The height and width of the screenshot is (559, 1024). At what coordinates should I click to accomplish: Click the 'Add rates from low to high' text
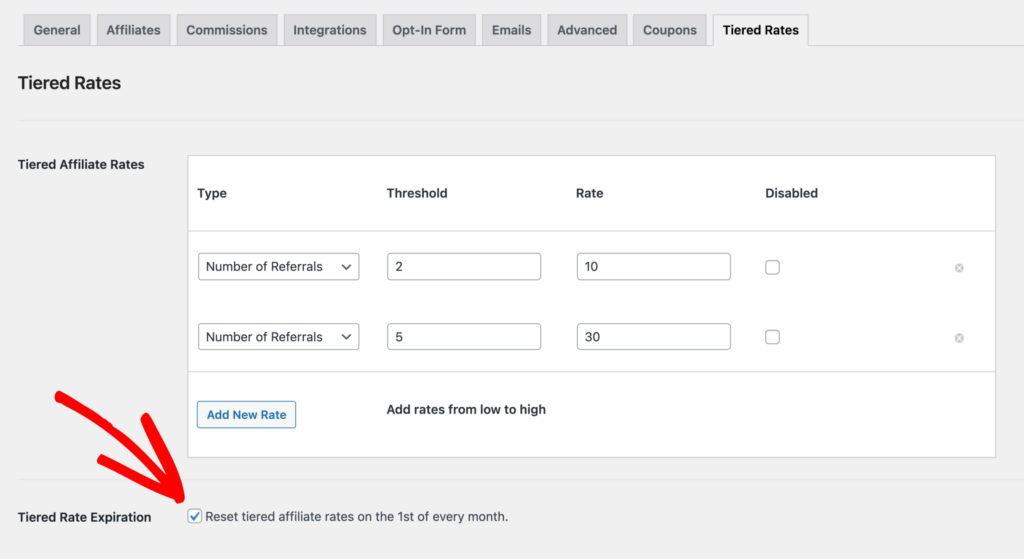[466, 409]
